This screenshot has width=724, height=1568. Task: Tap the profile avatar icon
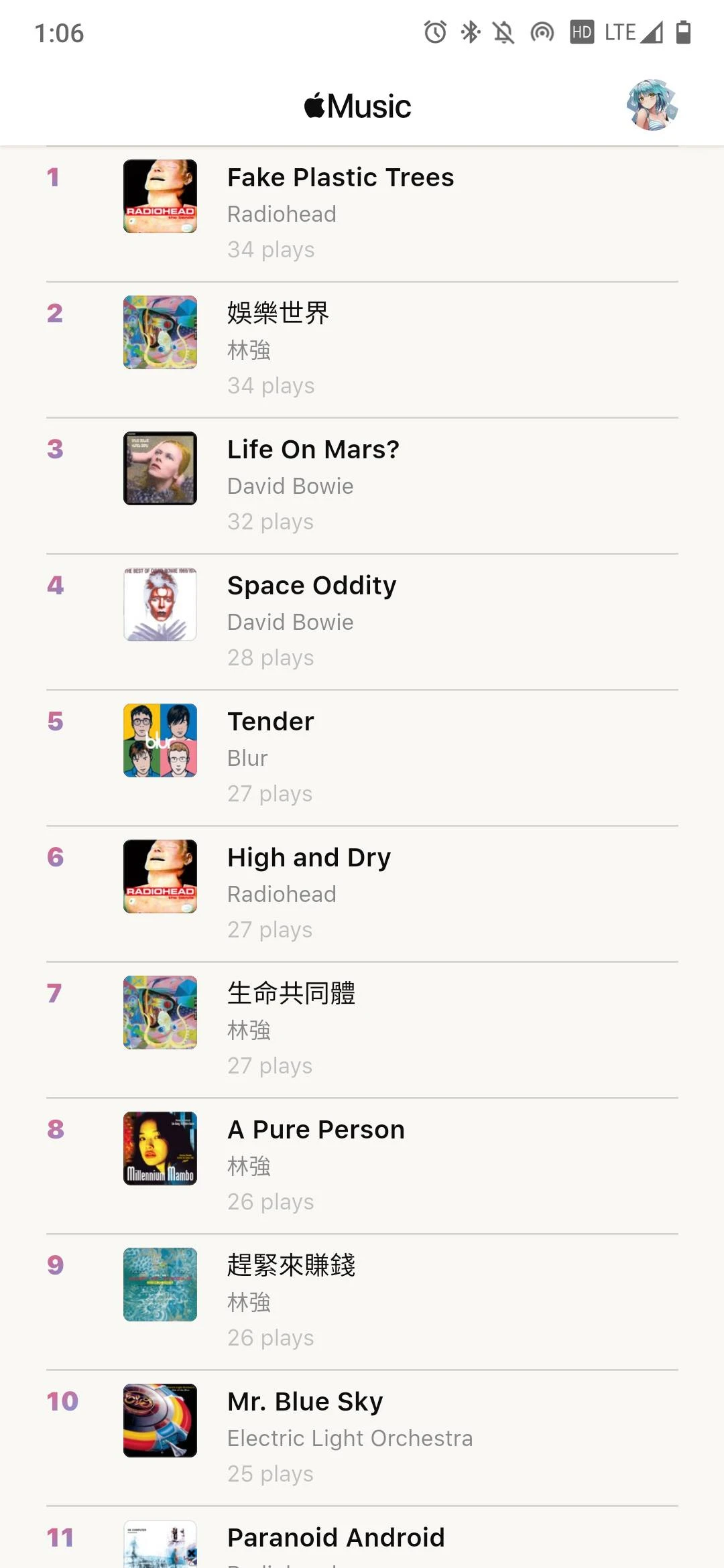click(652, 105)
